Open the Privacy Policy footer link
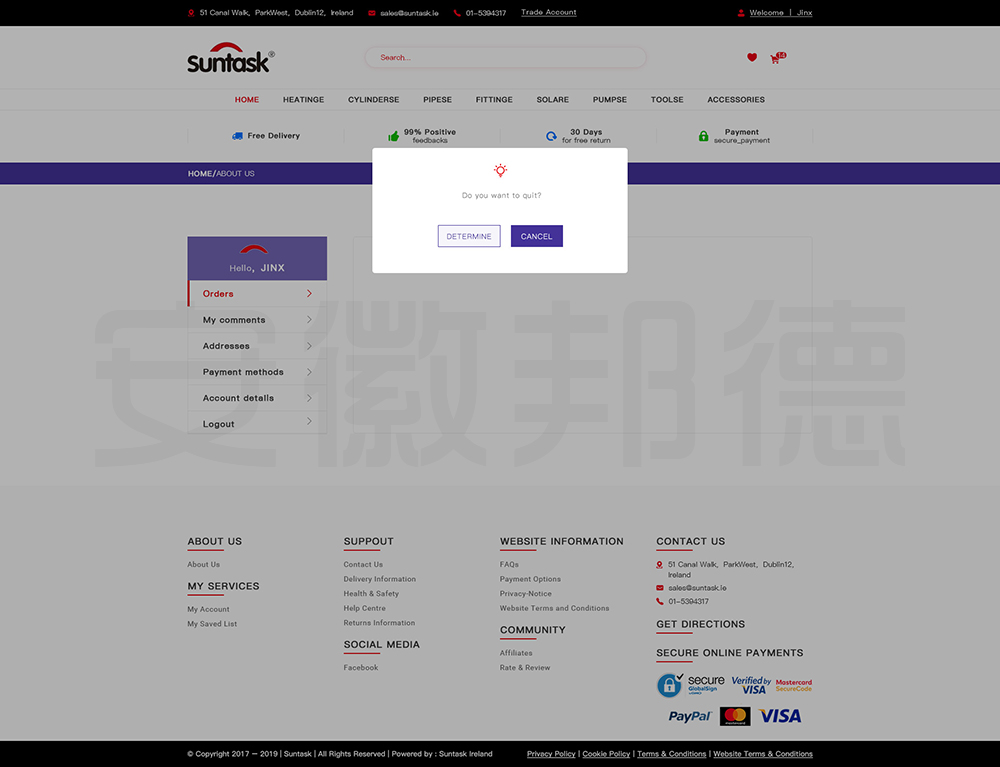Screen dimensions: 1000x767 click(551, 754)
